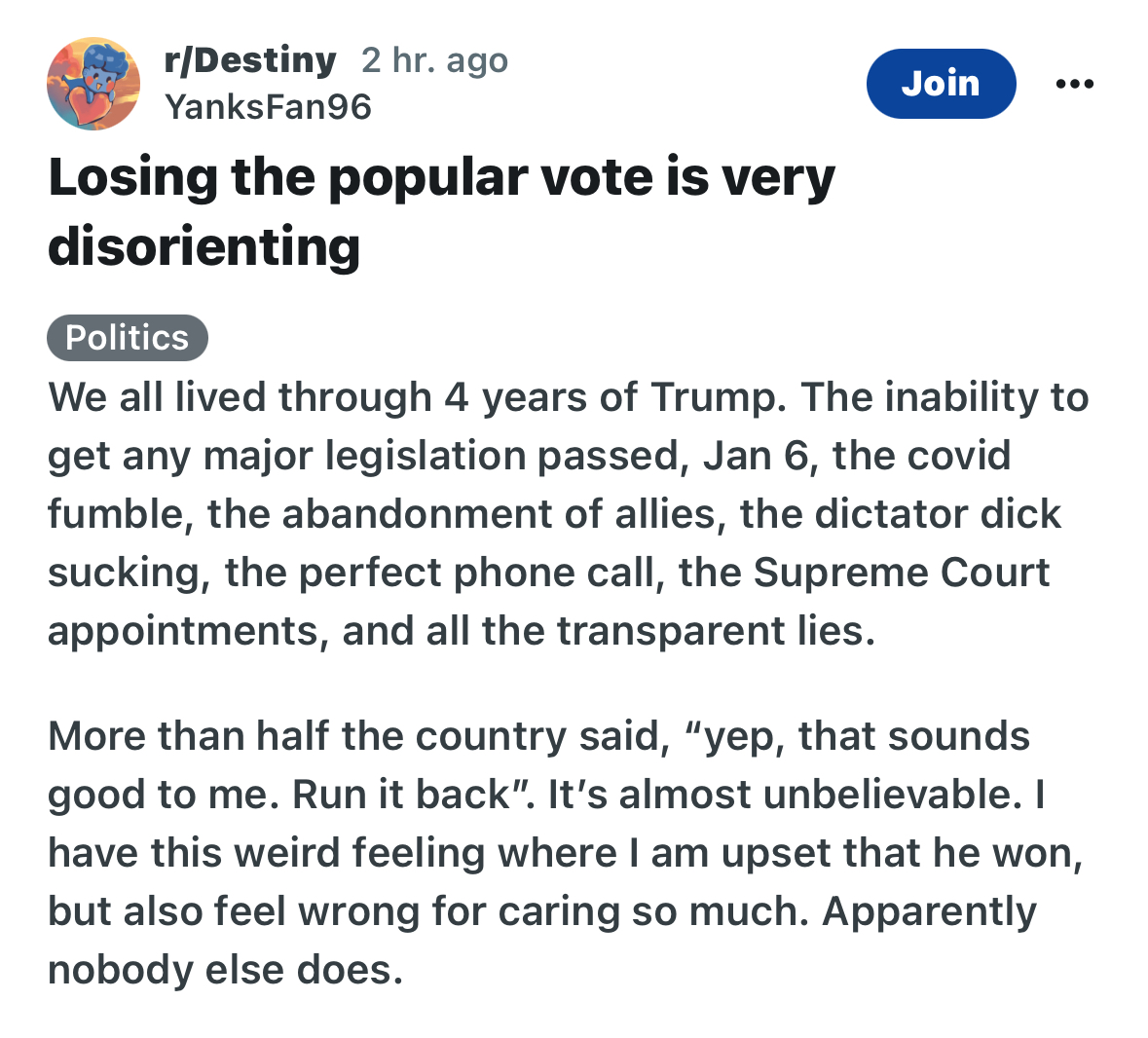Open the three-dot post options menu
The height and width of the screenshot is (1038, 1148).
click(1074, 85)
